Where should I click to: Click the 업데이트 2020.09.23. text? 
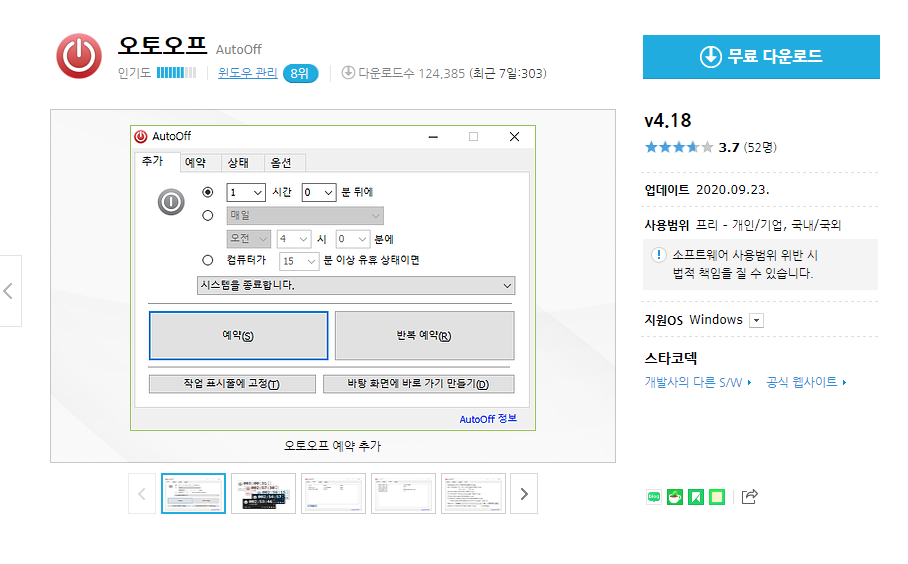coord(706,190)
